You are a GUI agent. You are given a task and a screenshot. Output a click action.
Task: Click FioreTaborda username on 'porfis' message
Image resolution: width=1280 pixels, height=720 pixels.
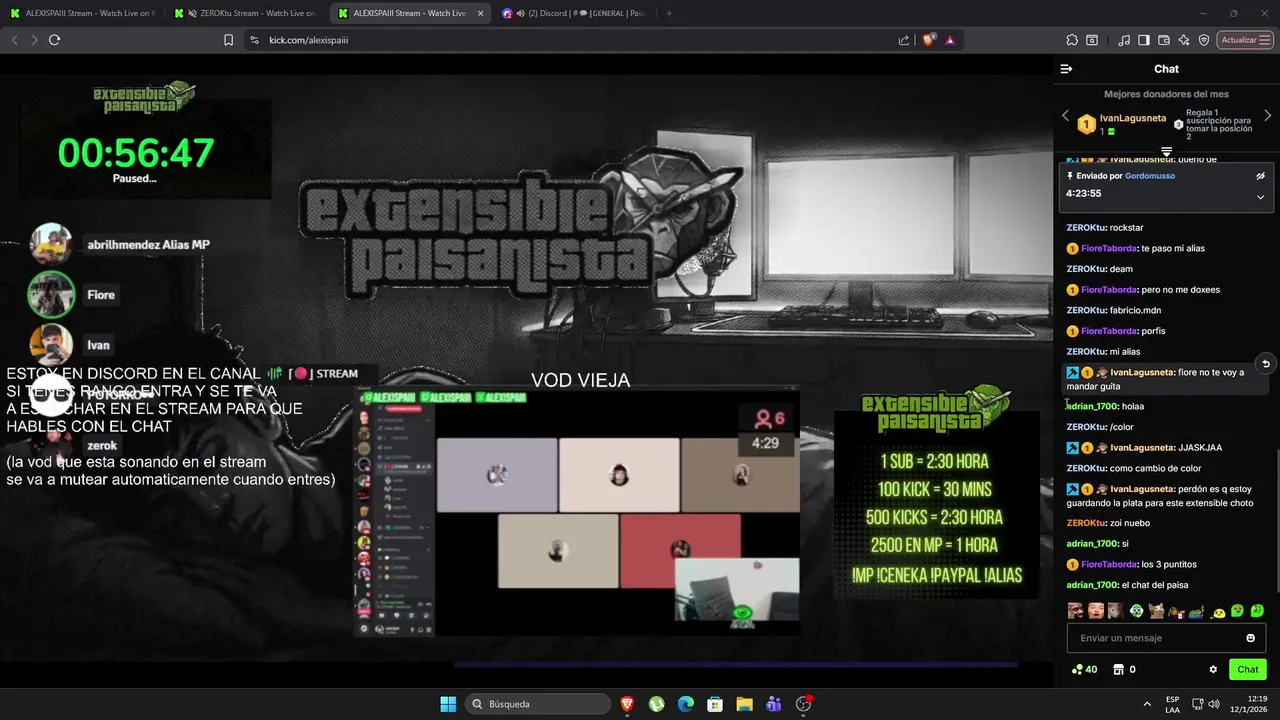coord(1108,331)
